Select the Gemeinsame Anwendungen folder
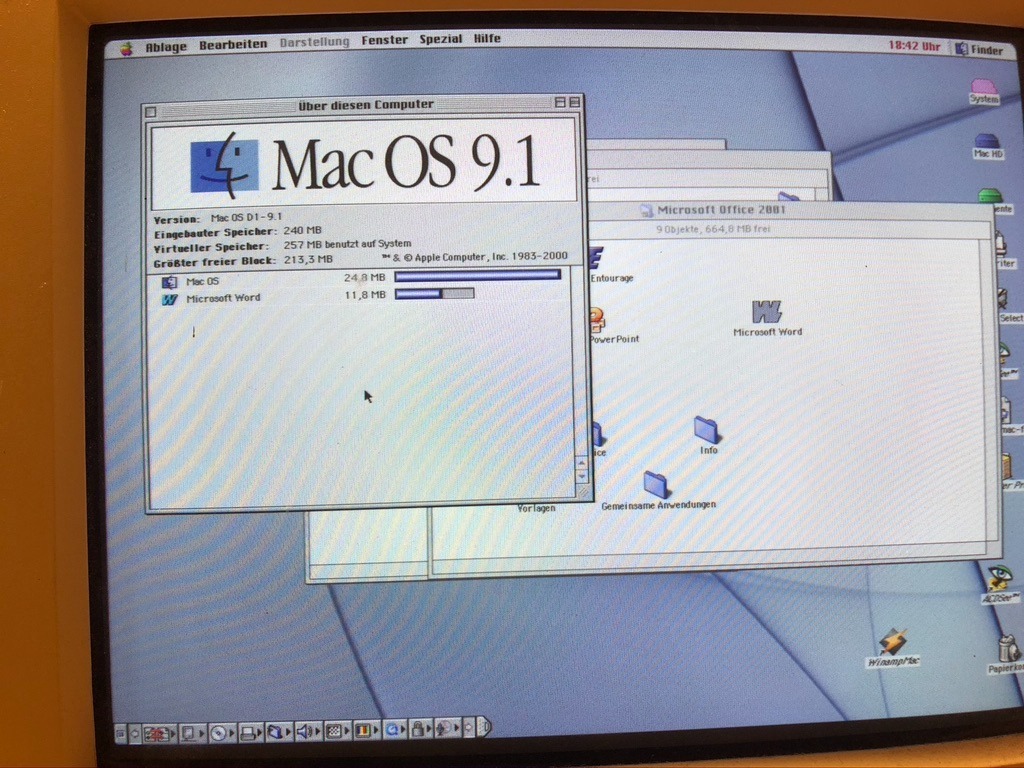The height and width of the screenshot is (768, 1024). [x=655, y=485]
